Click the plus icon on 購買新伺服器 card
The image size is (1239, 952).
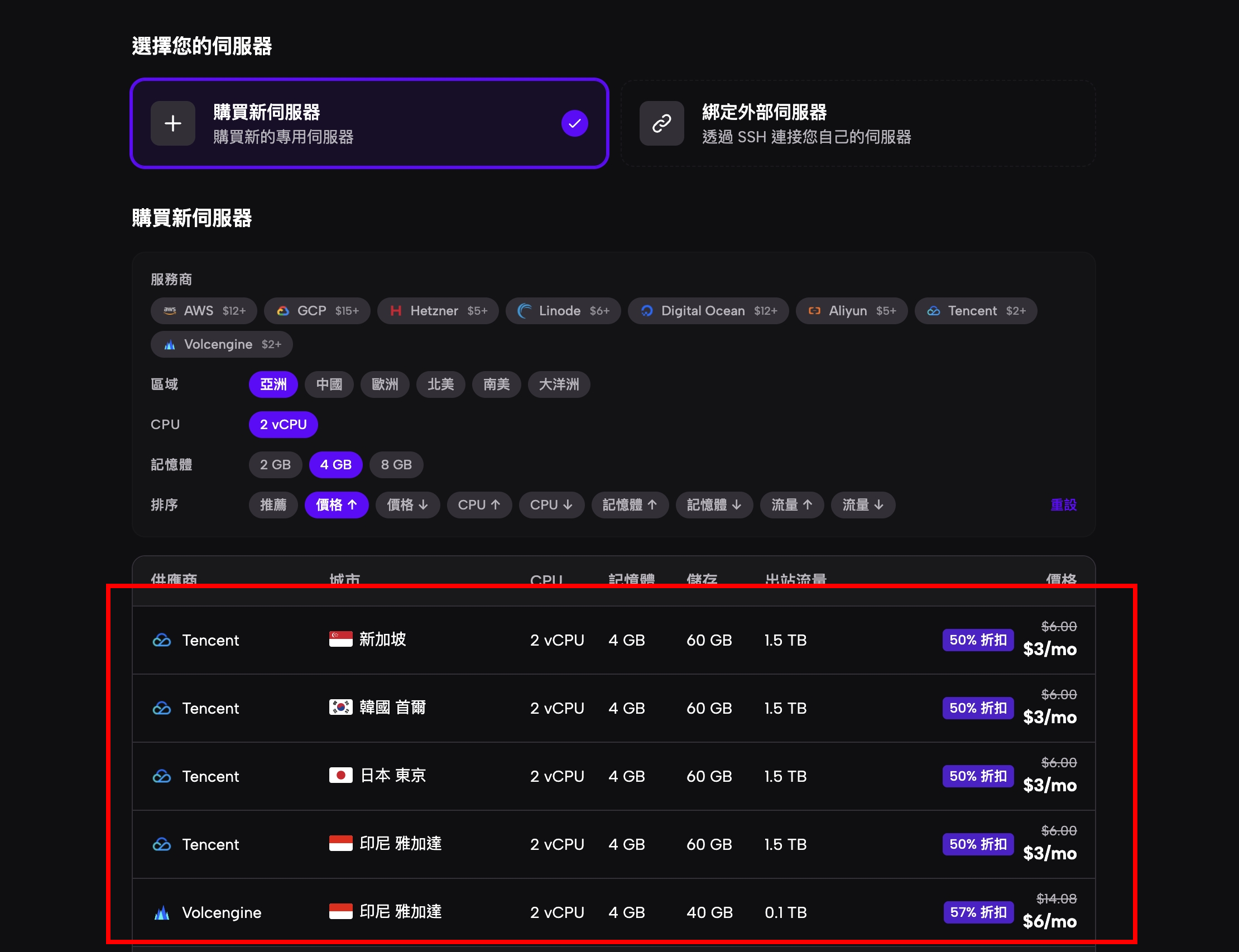(x=172, y=123)
